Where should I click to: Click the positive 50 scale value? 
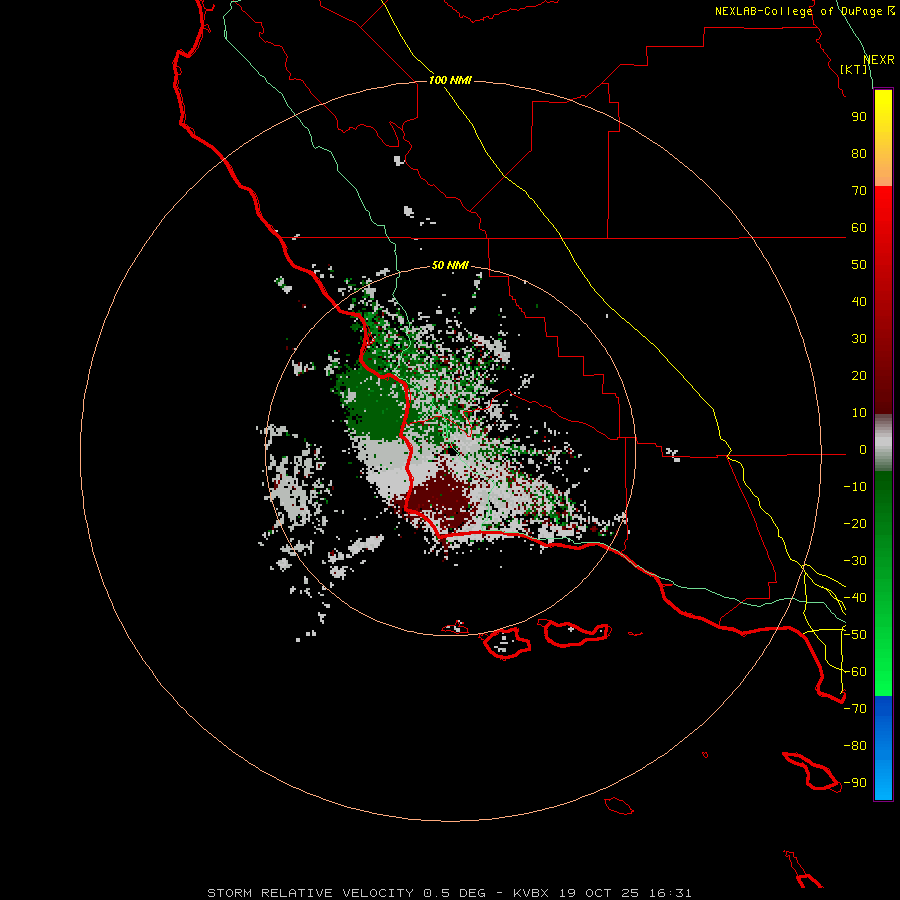(859, 265)
